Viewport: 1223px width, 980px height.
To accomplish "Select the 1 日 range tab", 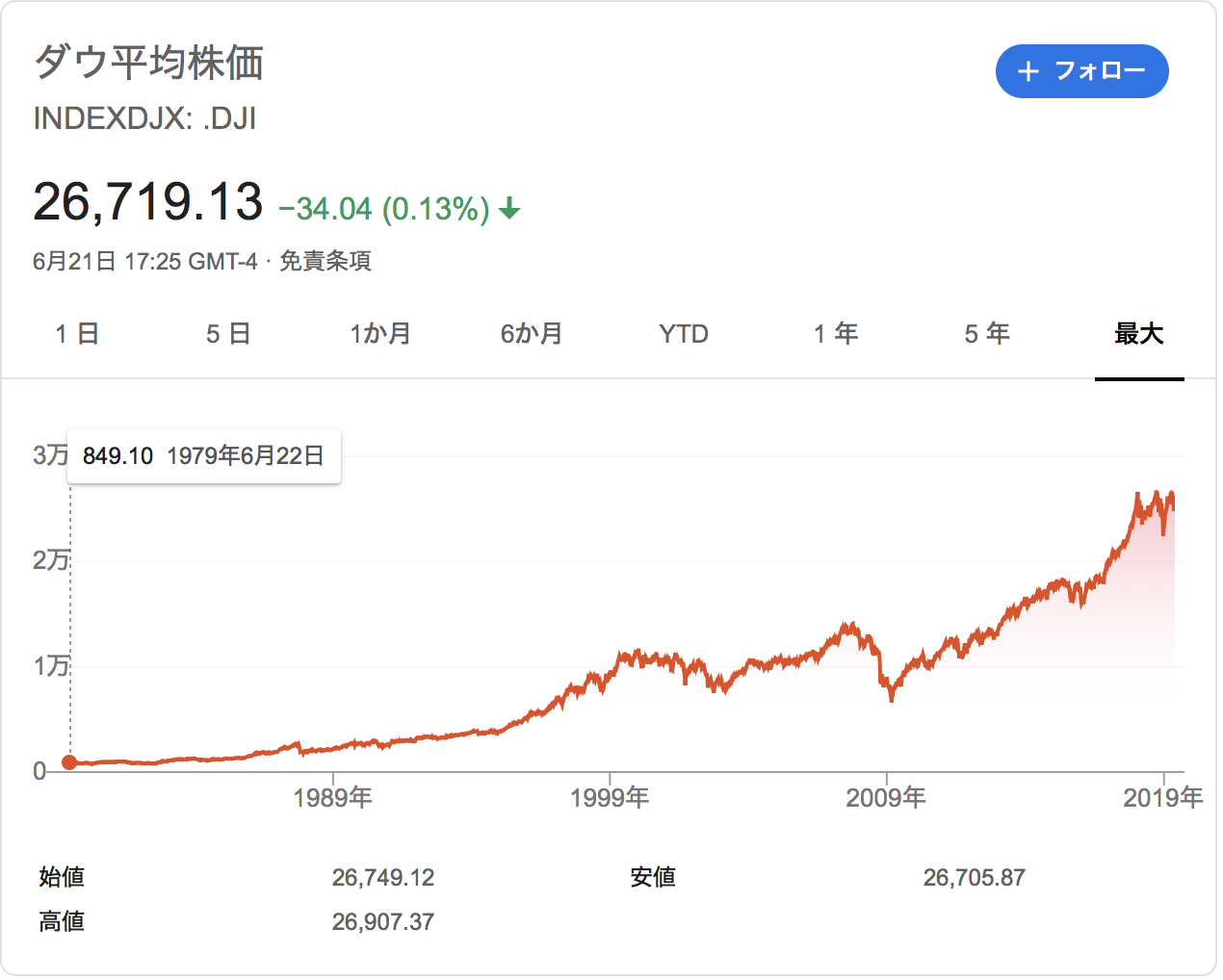I will 77,334.
